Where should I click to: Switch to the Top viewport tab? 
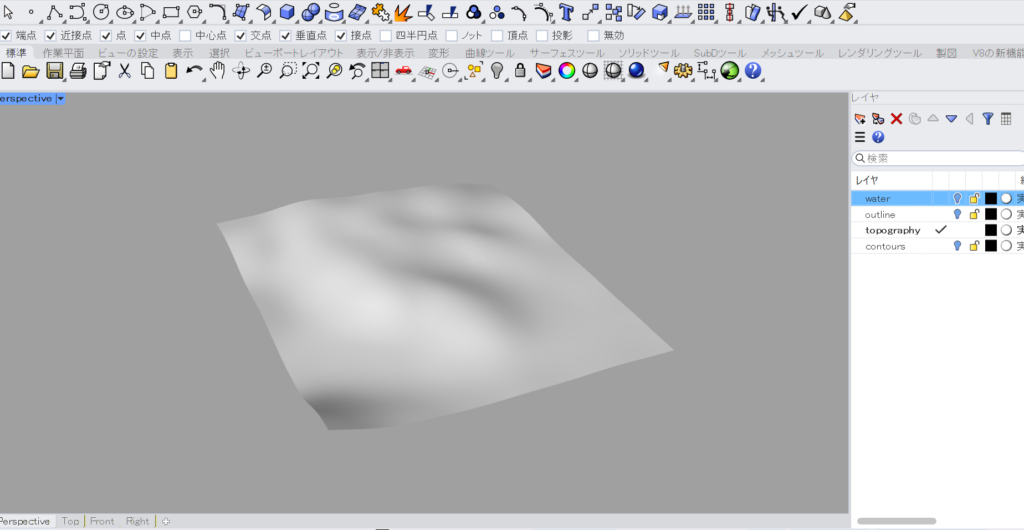[70, 521]
